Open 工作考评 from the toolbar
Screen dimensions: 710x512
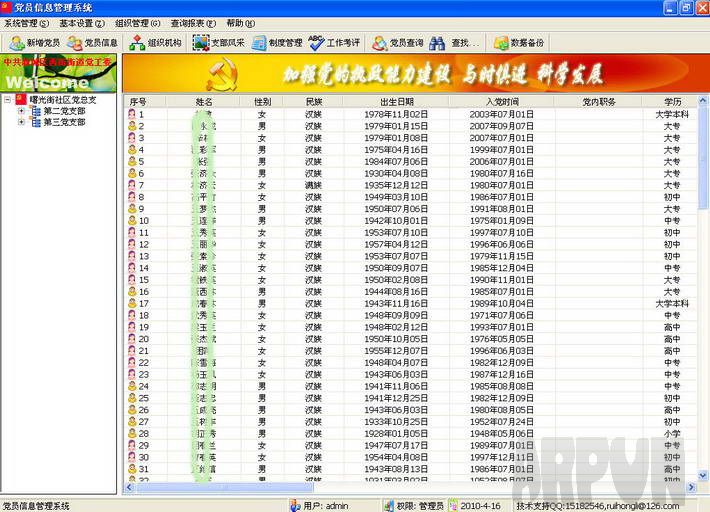point(335,43)
